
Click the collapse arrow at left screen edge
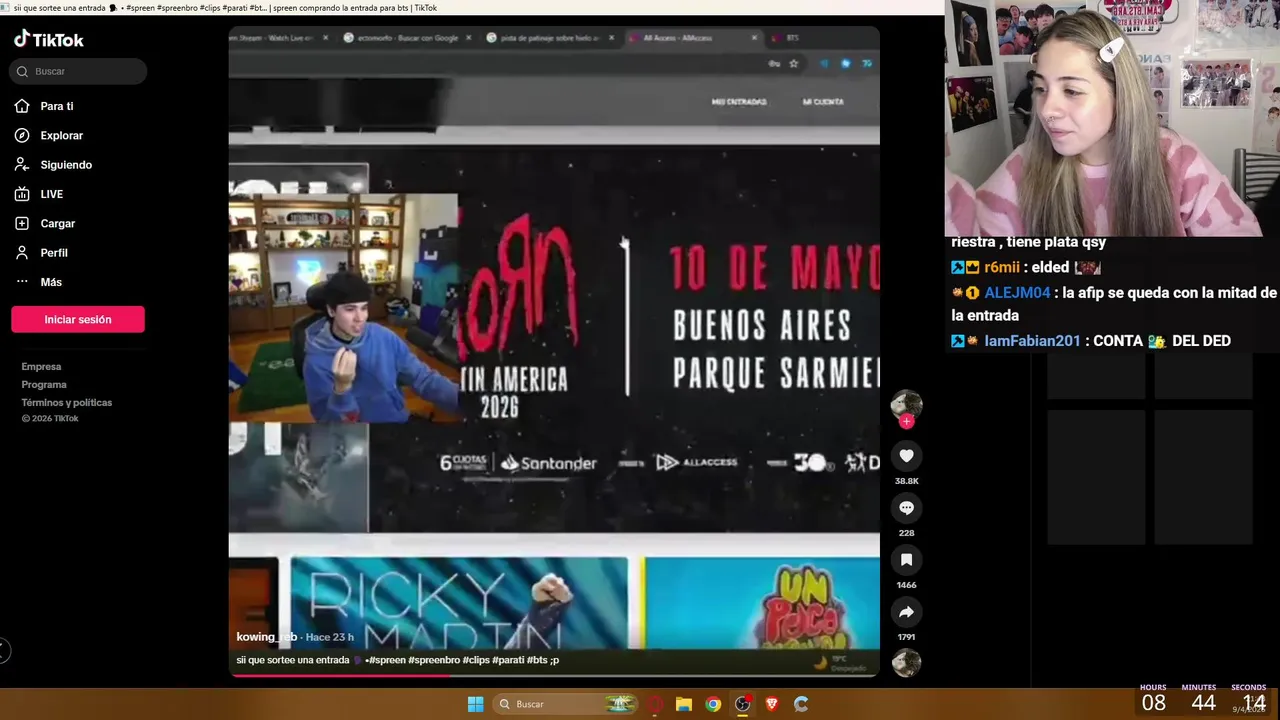(4, 651)
